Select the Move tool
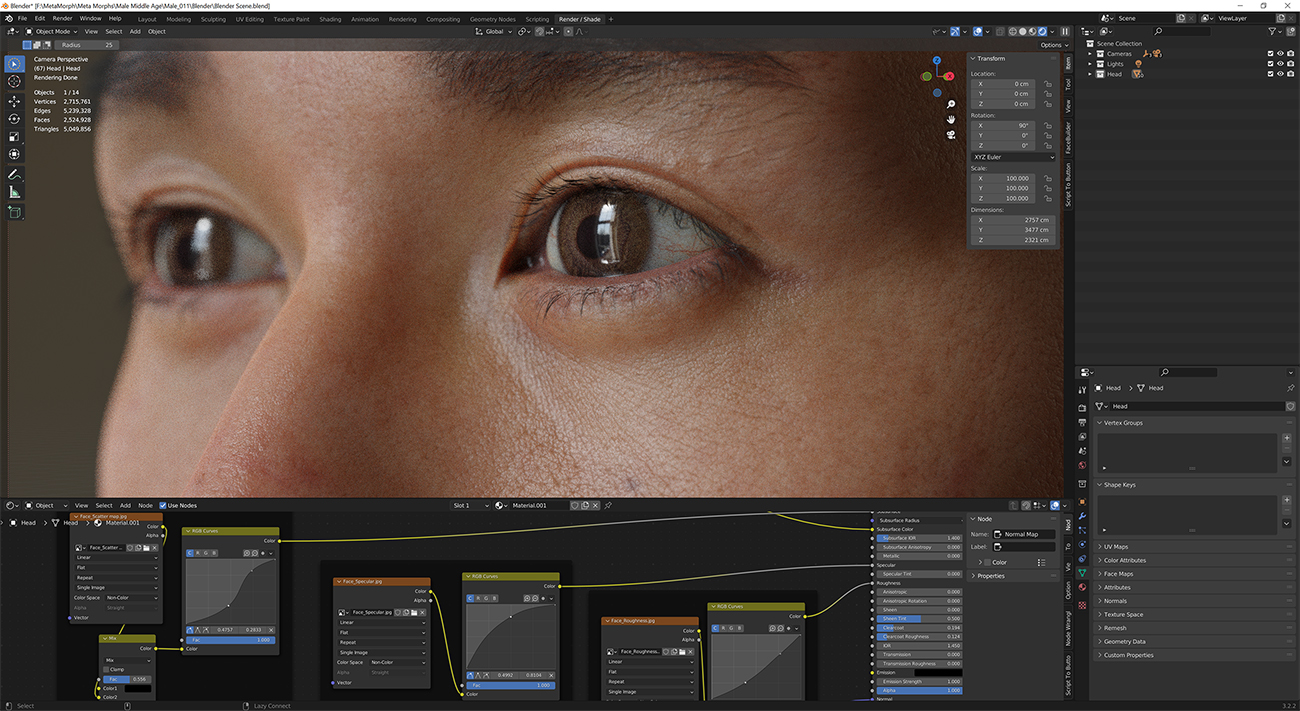Viewport: 1300px width, 711px height. (14, 101)
